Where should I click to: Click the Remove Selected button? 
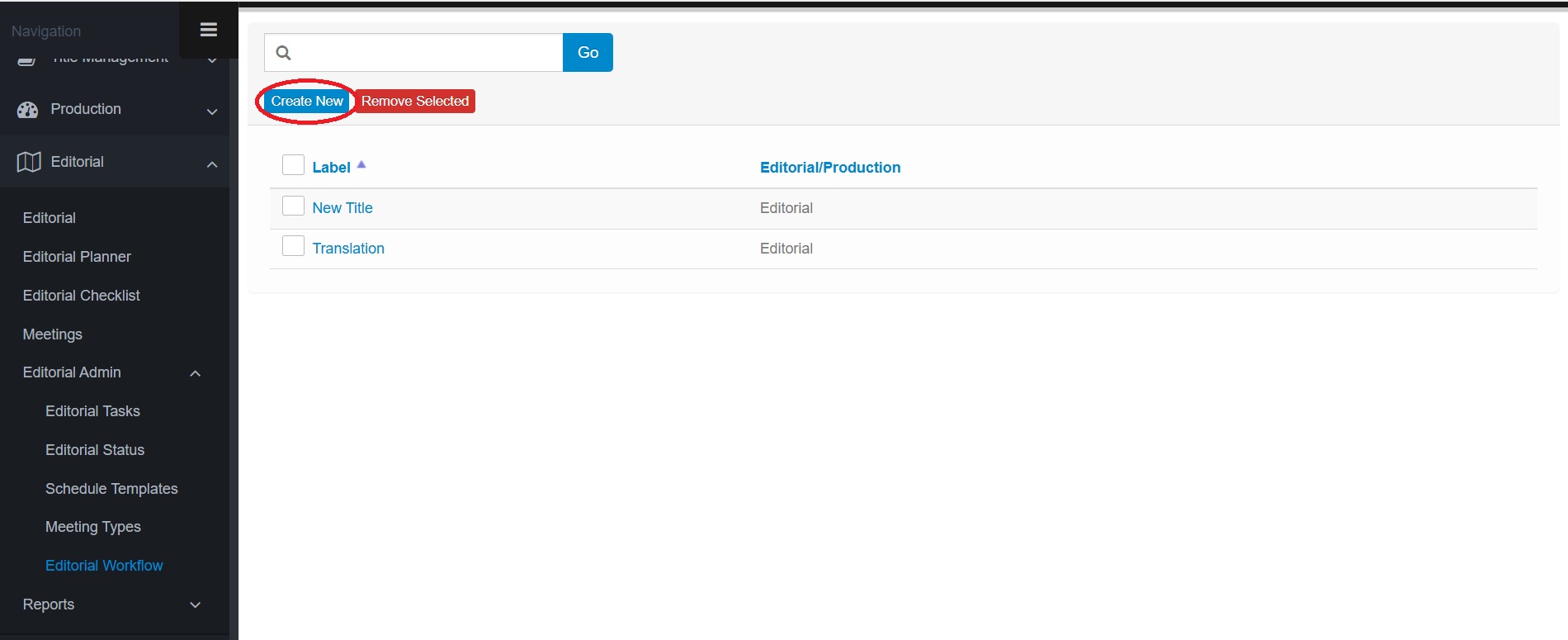[x=414, y=101]
